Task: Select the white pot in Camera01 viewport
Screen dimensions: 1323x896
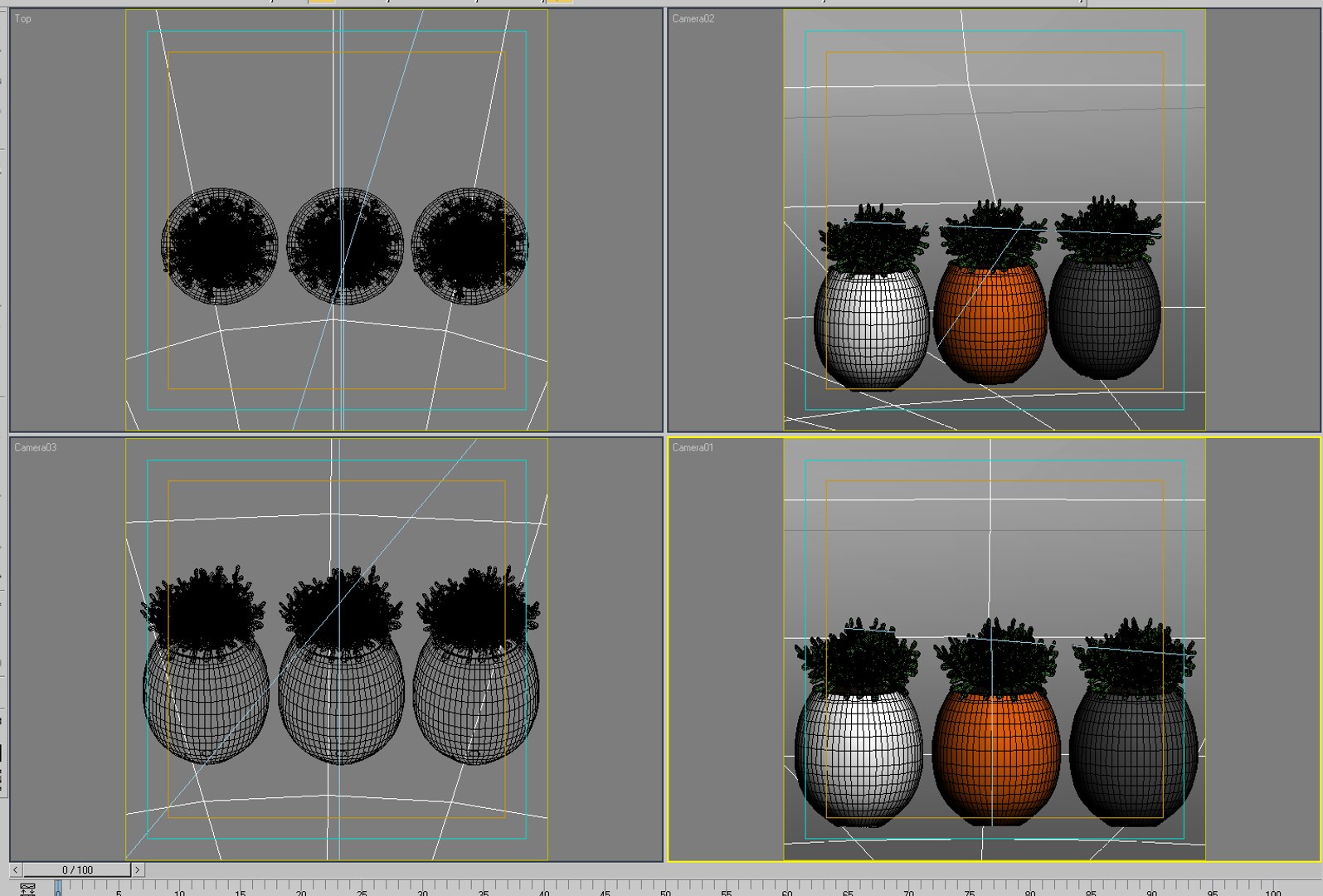Action: point(858,759)
